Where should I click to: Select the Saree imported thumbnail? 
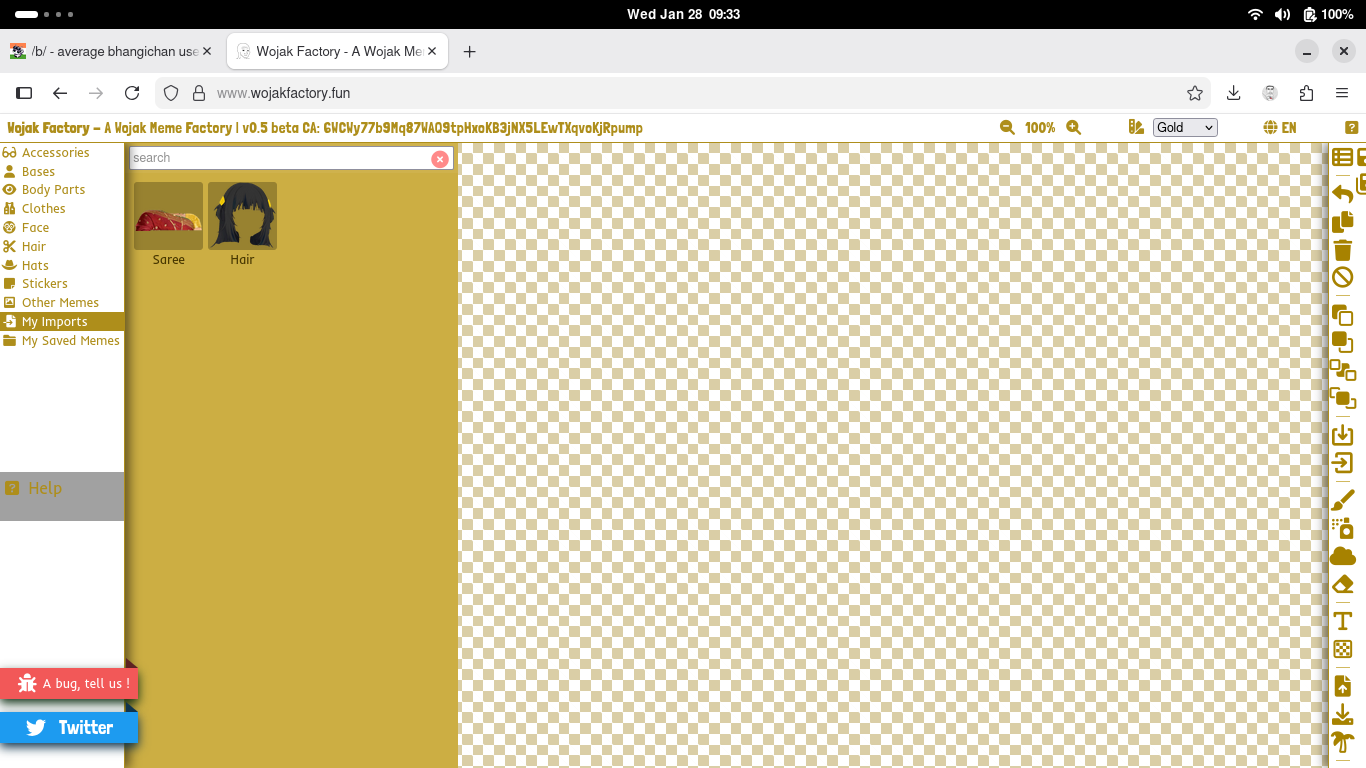point(168,217)
